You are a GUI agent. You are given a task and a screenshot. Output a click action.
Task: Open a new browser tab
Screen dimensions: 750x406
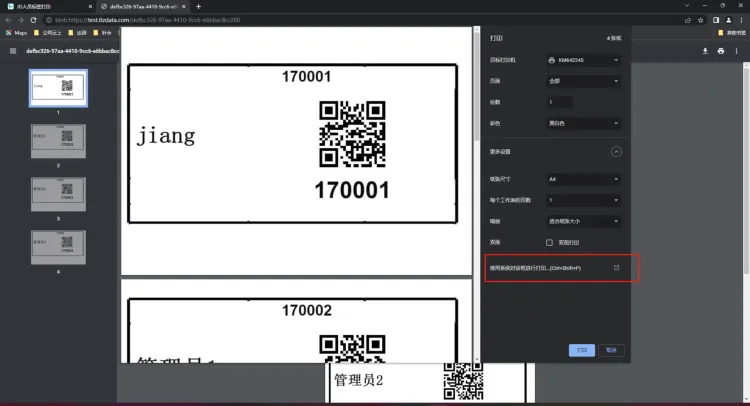pyautogui.click(x=199, y=7)
